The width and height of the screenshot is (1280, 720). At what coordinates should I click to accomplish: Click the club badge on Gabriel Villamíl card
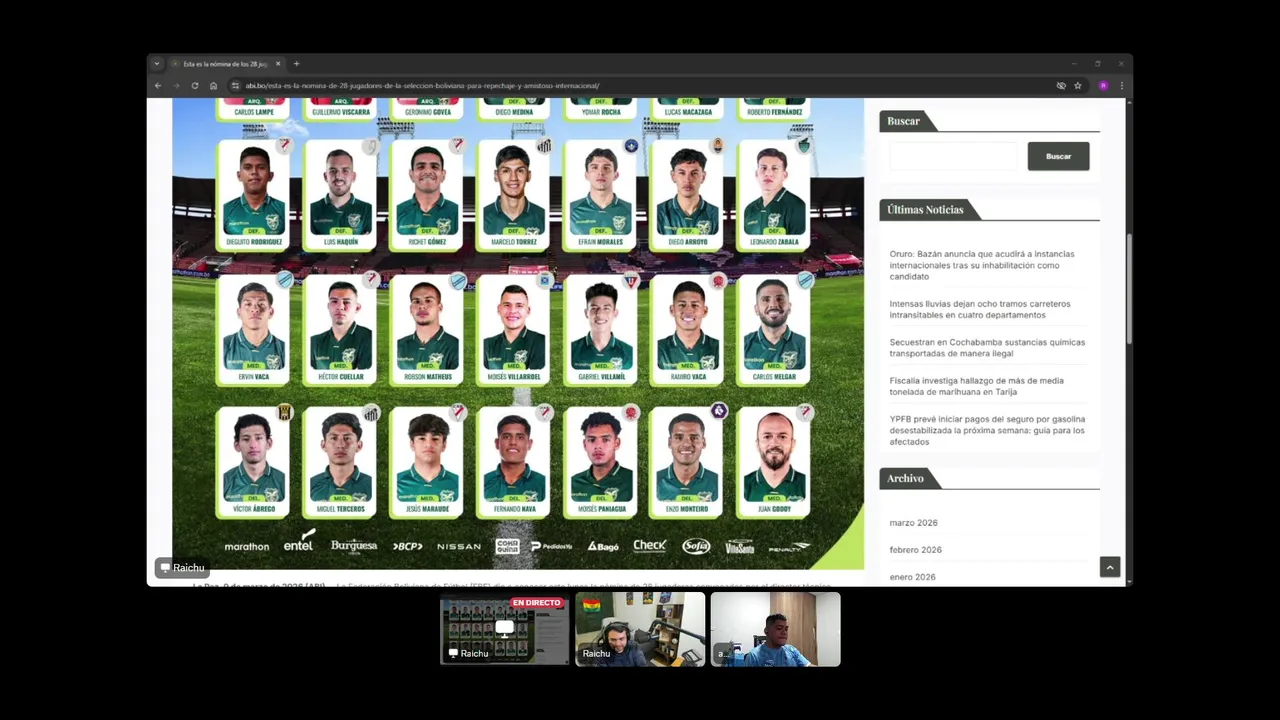coord(631,280)
